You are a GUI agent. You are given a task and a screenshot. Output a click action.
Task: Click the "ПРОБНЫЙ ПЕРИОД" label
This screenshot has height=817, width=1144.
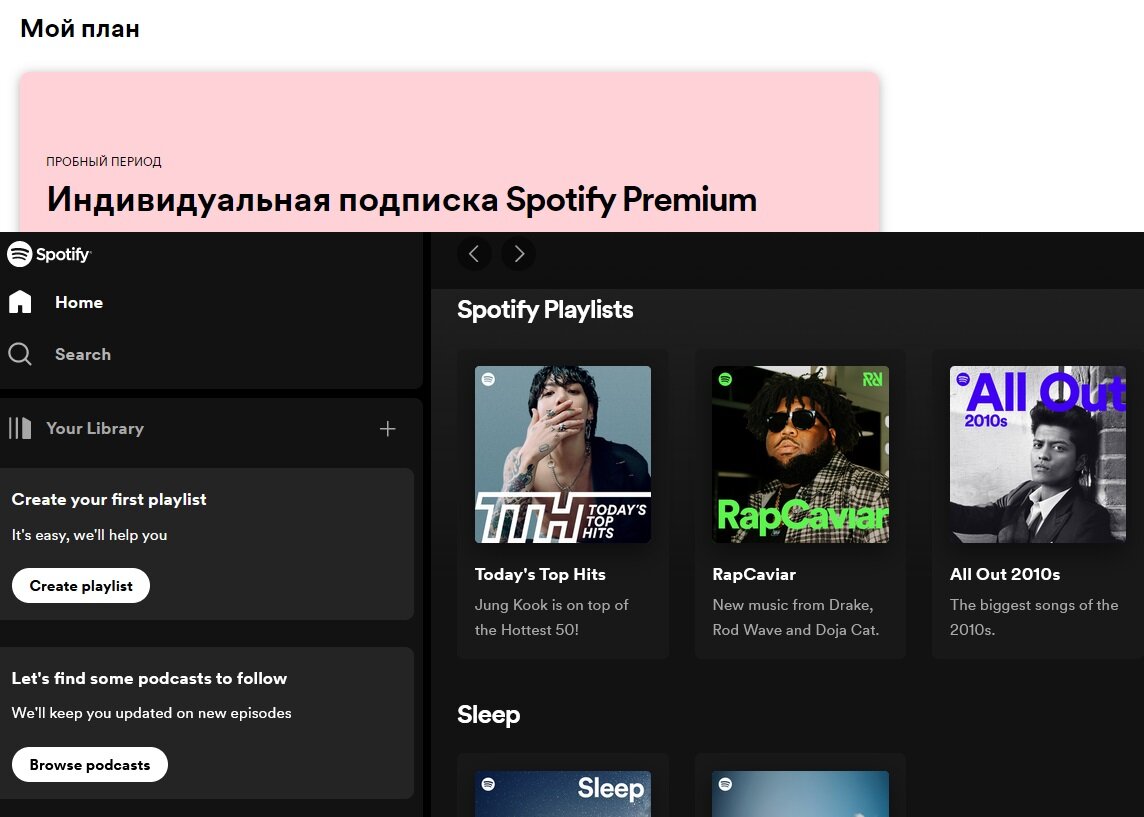(104, 161)
